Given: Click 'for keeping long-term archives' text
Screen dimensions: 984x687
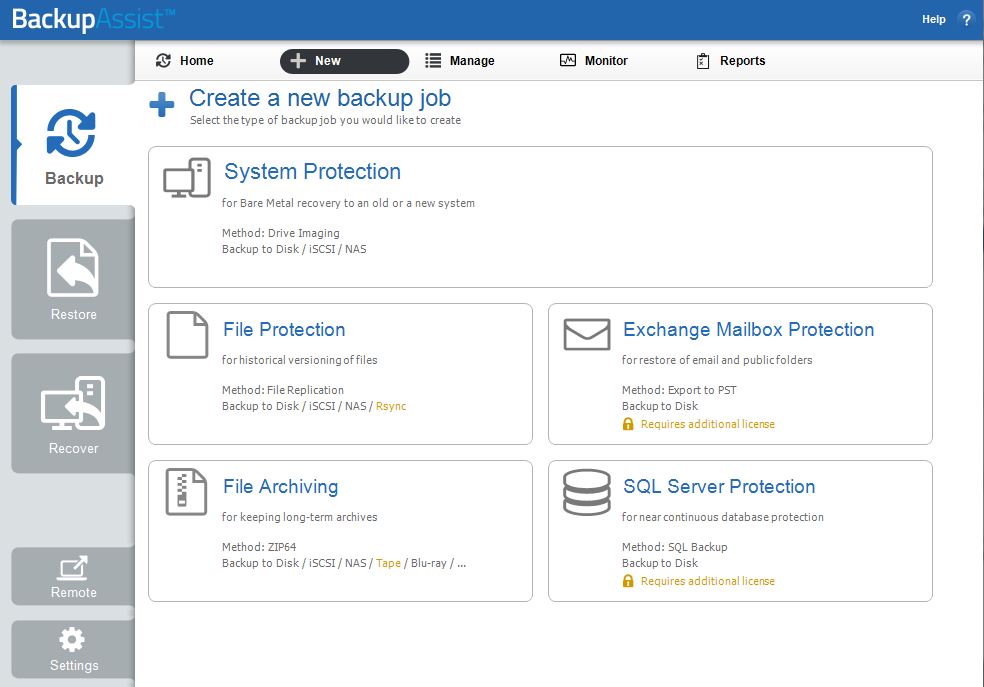Looking at the screenshot, I should (x=299, y=516).
